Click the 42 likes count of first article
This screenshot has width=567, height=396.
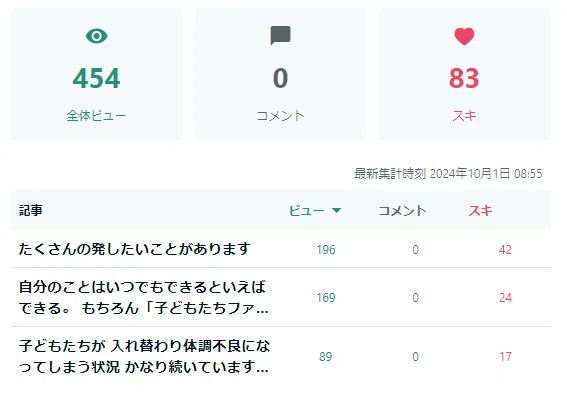click(505, 250)
